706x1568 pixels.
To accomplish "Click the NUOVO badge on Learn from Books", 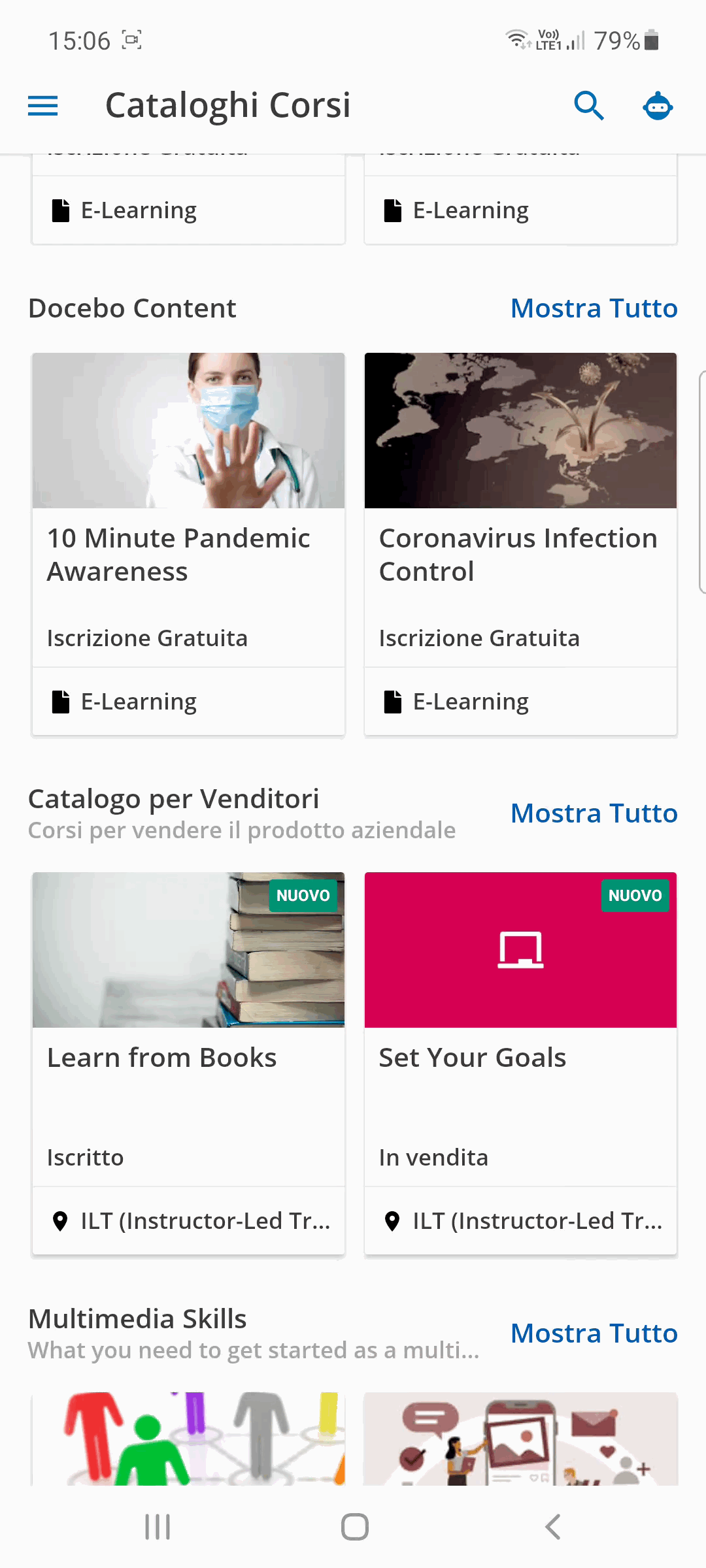I will click(303, 895).
